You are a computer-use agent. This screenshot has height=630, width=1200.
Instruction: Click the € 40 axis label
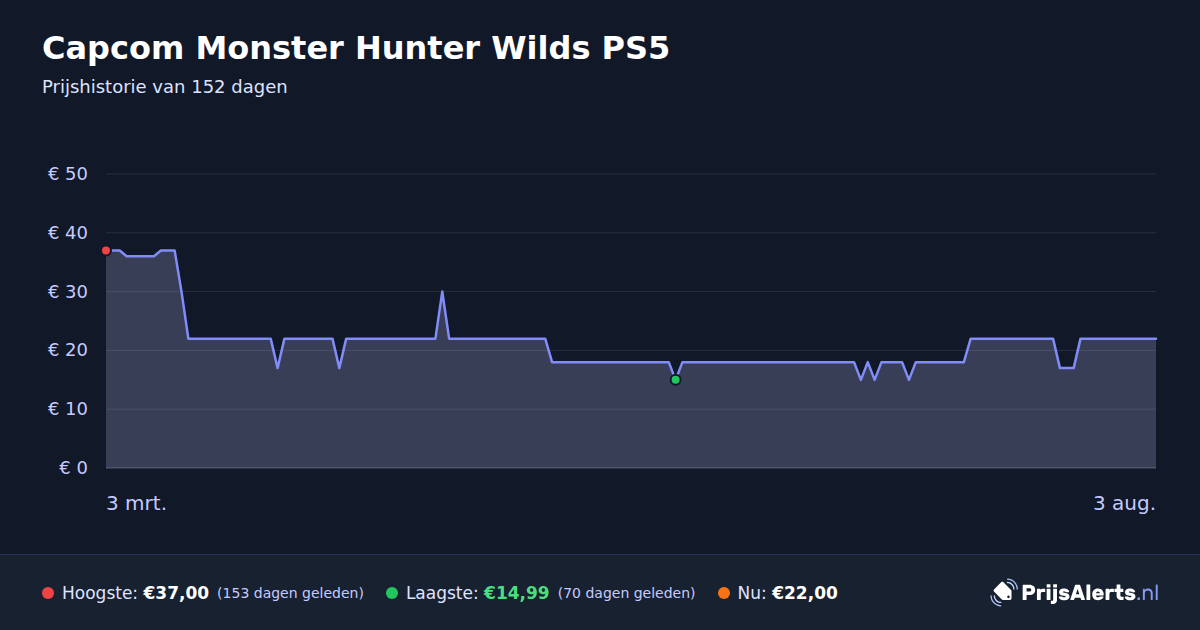coord(68,233)
